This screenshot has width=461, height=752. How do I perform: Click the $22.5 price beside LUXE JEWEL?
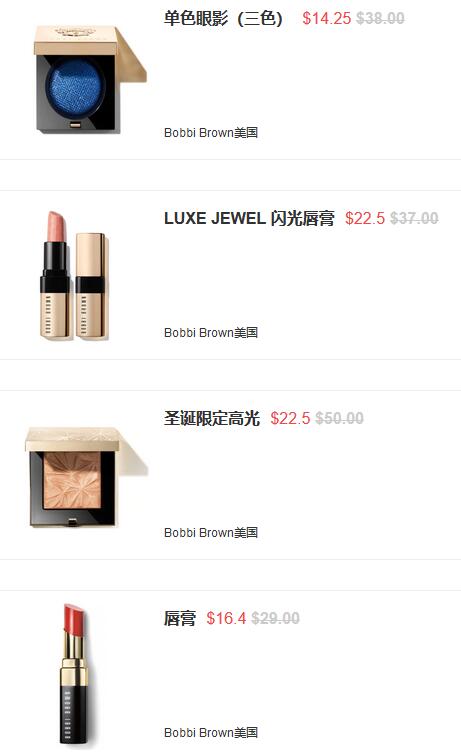[365, 218]
